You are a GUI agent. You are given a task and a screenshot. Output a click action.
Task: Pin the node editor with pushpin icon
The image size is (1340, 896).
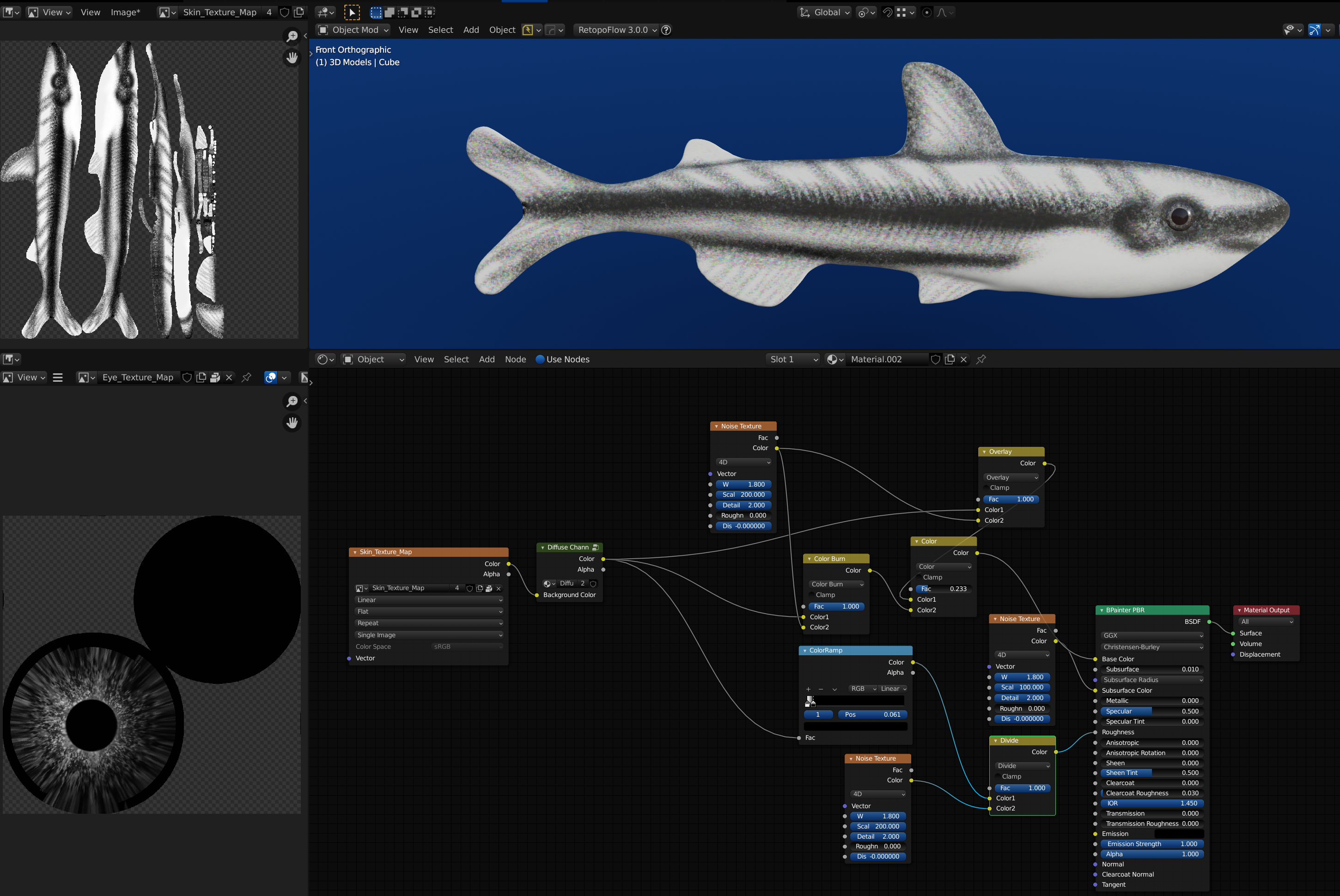pos(981,359)
